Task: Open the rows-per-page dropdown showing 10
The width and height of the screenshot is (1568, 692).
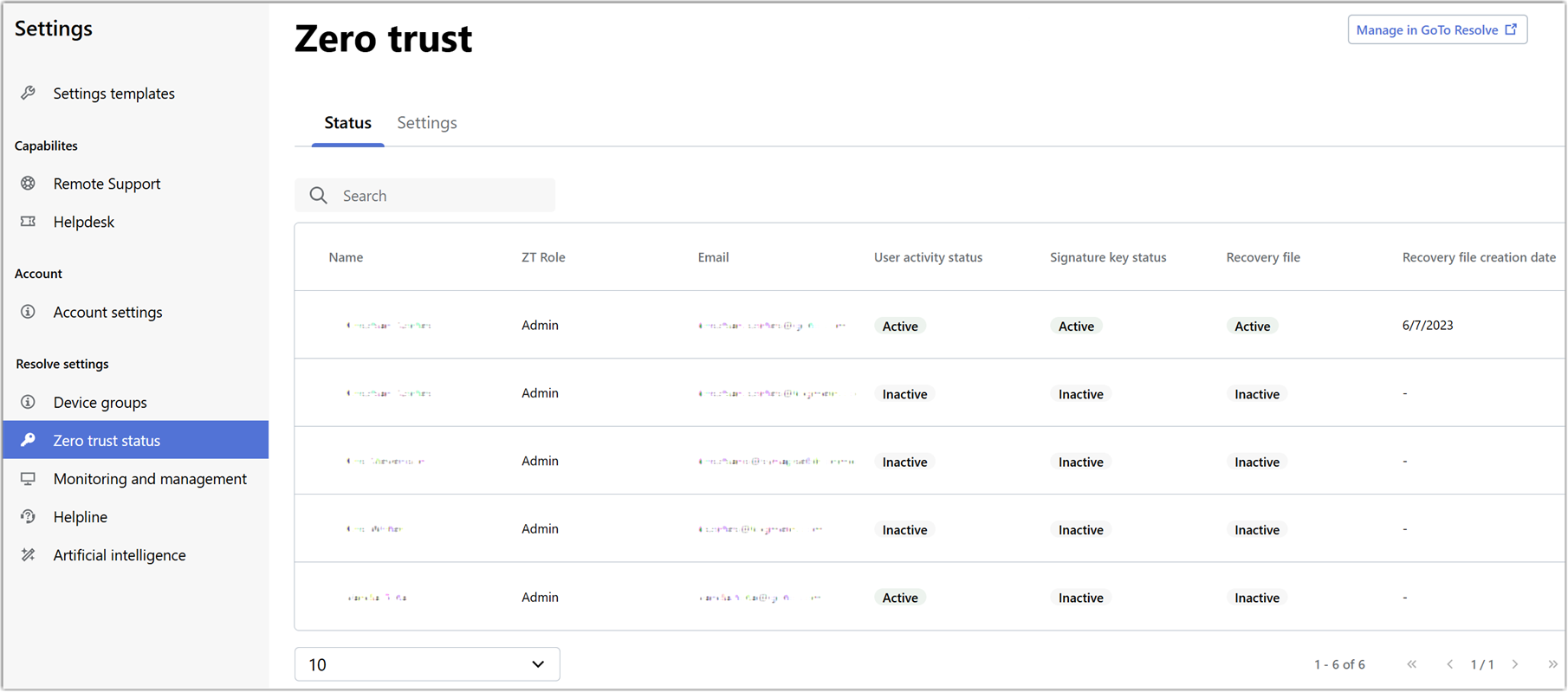Action: click(427, 664)
